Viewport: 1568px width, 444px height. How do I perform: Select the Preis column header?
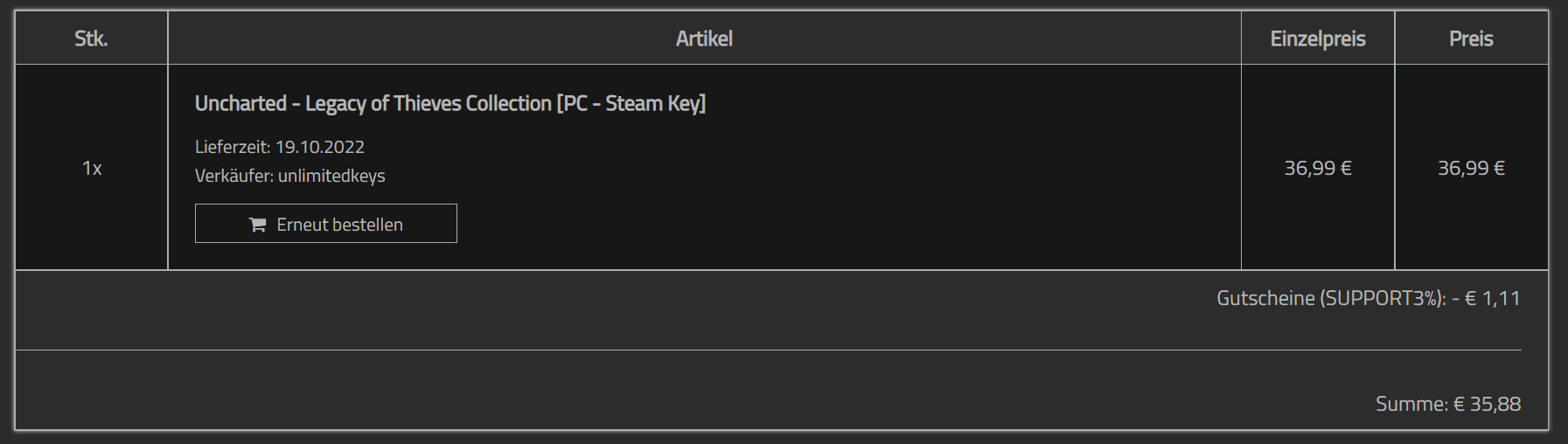1471,38
